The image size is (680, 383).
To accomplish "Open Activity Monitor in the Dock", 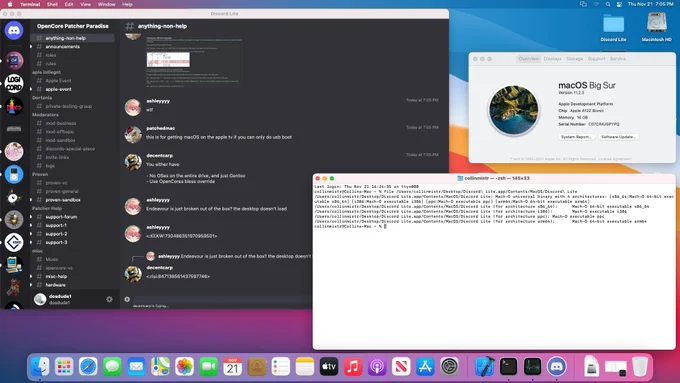I will [533, 367].
